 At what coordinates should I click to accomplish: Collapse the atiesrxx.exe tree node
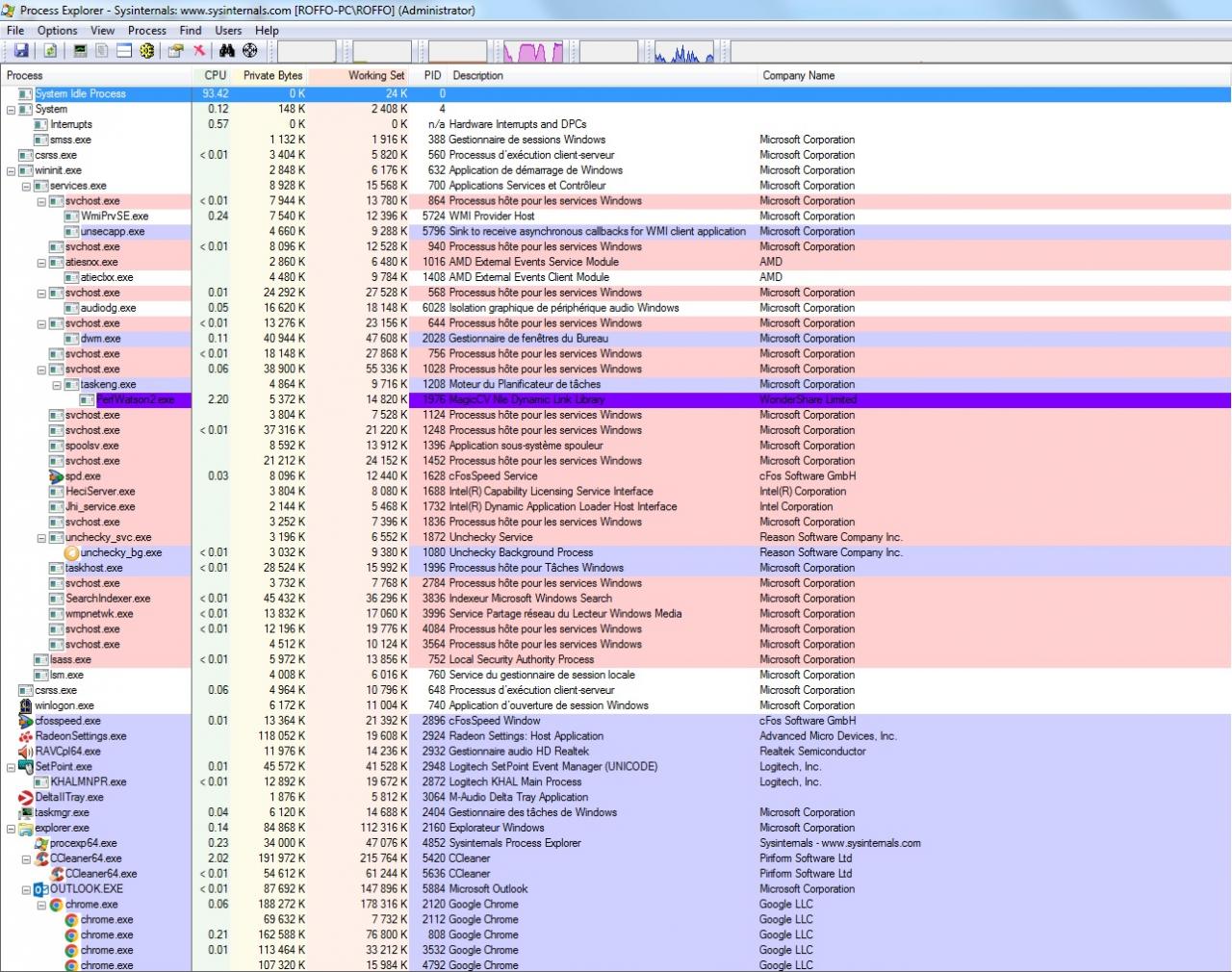(42, 262)
